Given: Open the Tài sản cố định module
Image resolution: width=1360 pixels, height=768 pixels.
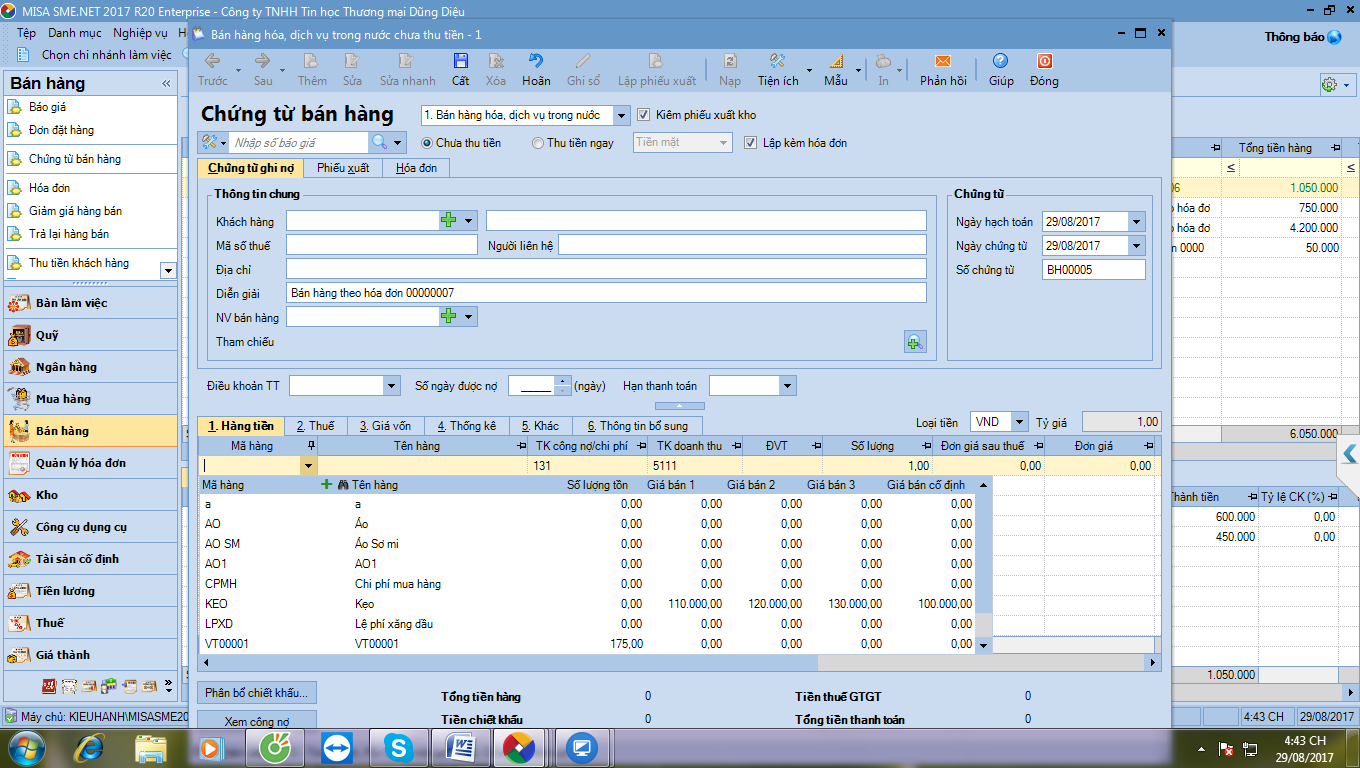Looking at the screenshot, I should [x=90, y=559].
